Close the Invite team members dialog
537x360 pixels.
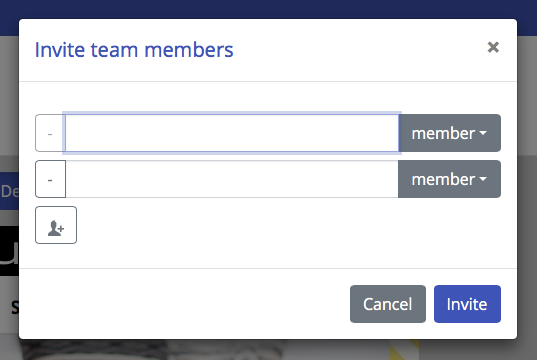pyautogui.click(x=493, y=47)
